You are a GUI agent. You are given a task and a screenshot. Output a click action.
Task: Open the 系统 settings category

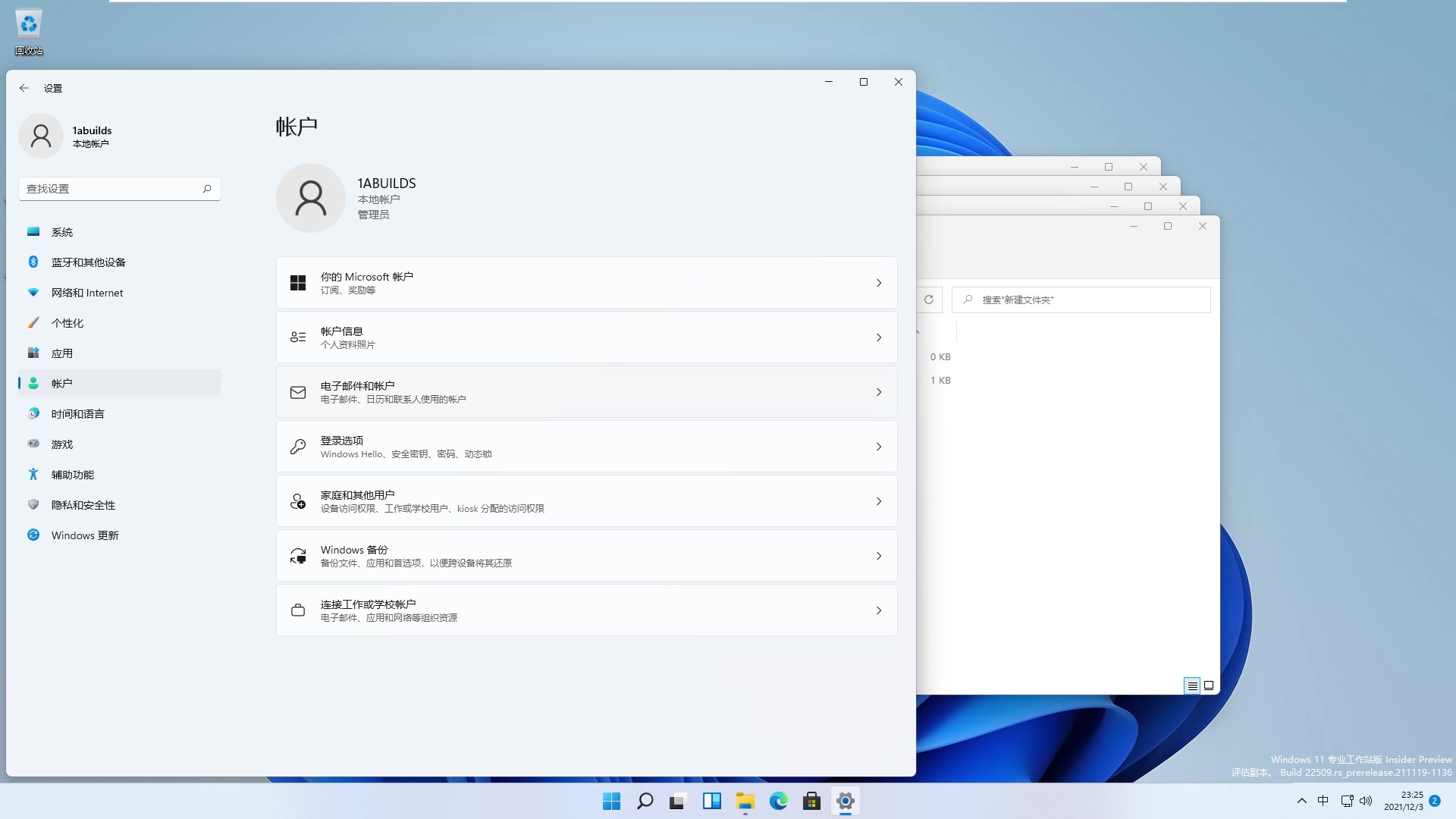tap(120, 232)
